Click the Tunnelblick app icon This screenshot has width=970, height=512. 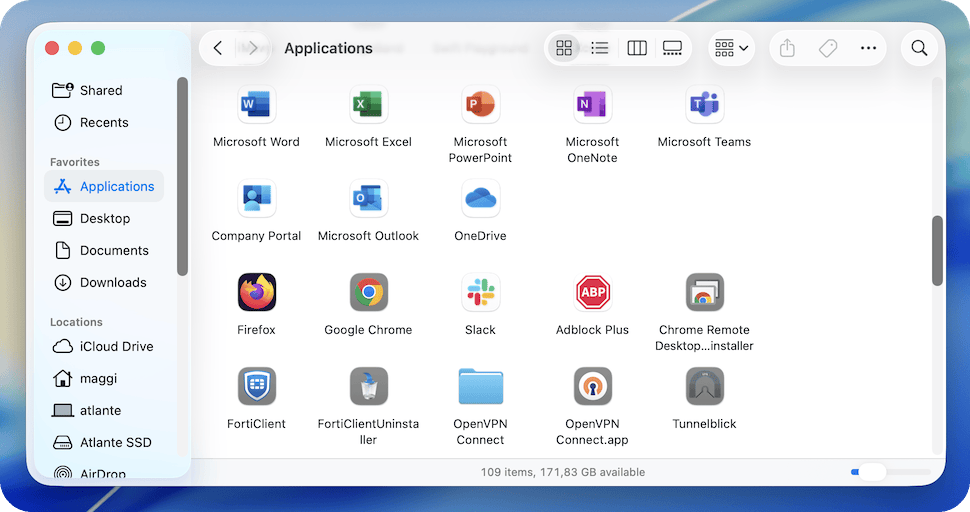[704, 387]
